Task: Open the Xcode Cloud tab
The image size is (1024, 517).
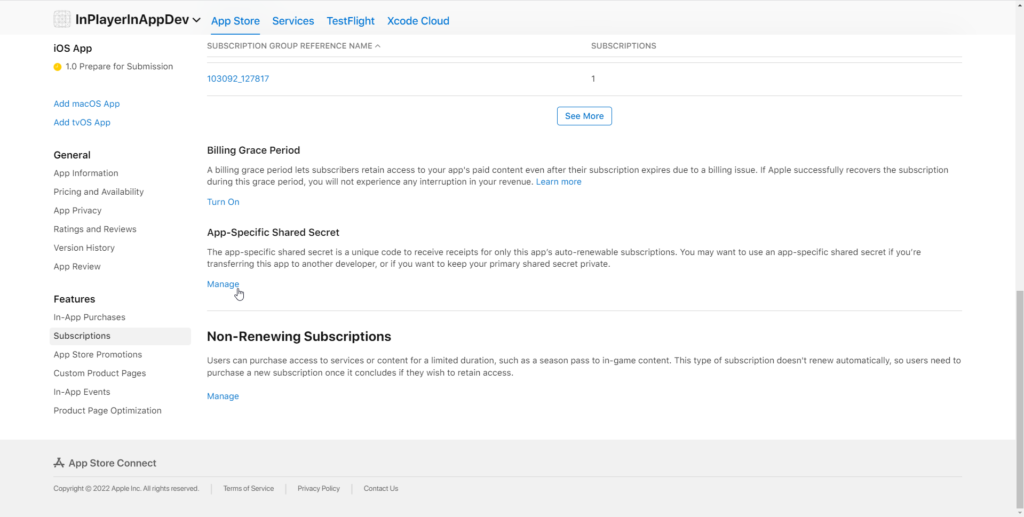Action: [418, 21]
